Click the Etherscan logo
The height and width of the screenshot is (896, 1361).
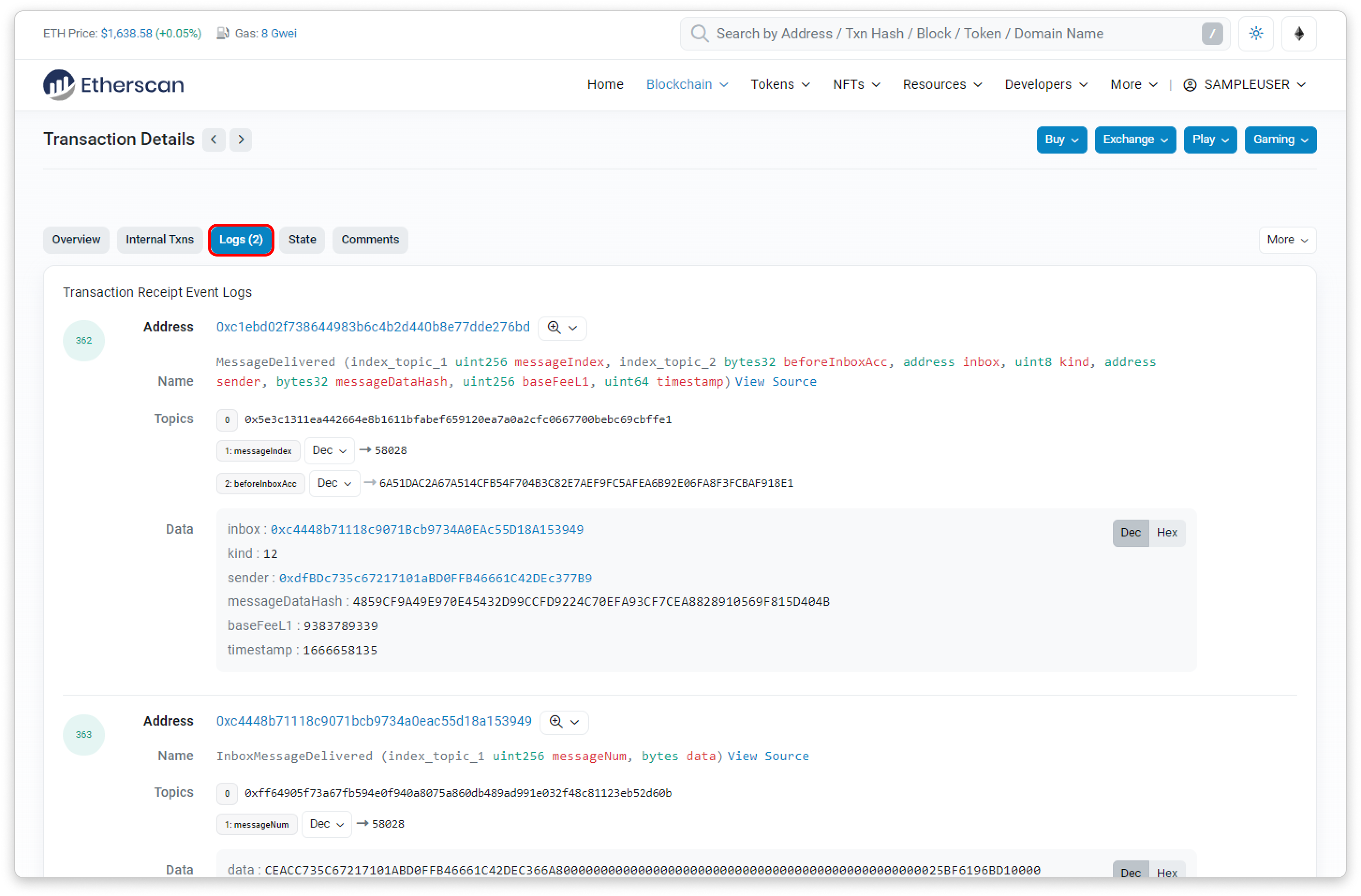coord(113,85)
